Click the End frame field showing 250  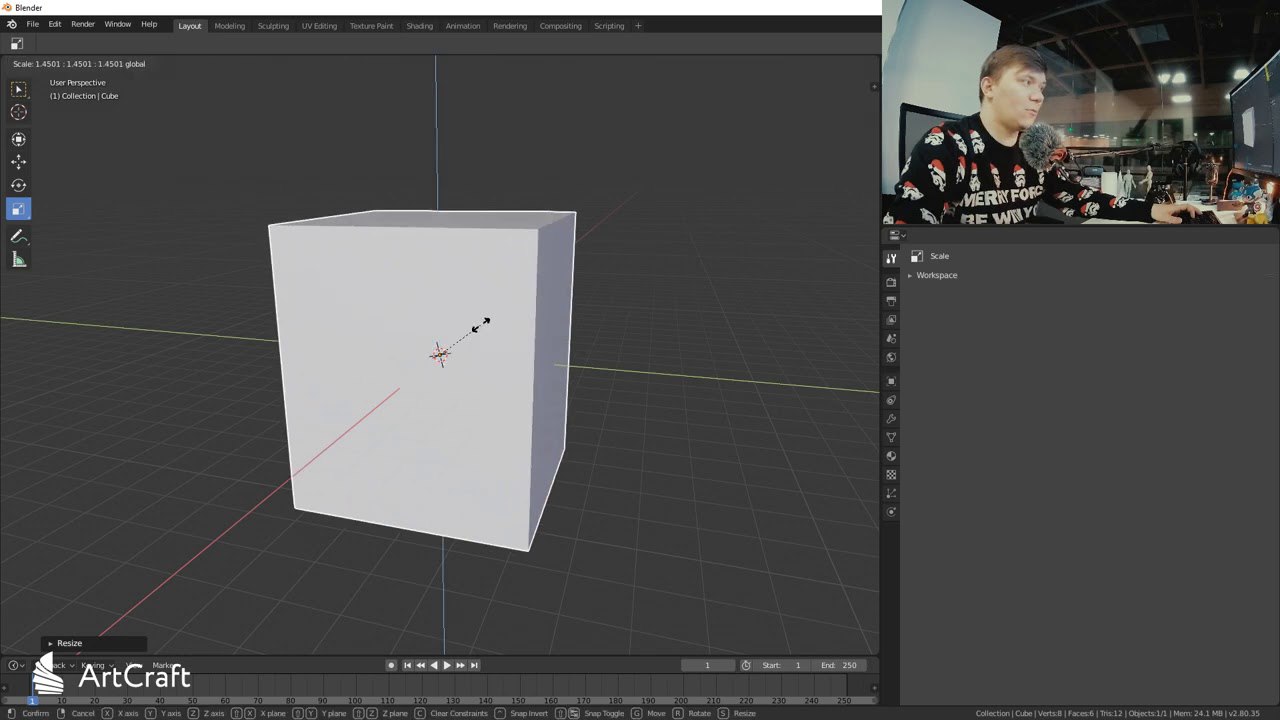(840, 665)
